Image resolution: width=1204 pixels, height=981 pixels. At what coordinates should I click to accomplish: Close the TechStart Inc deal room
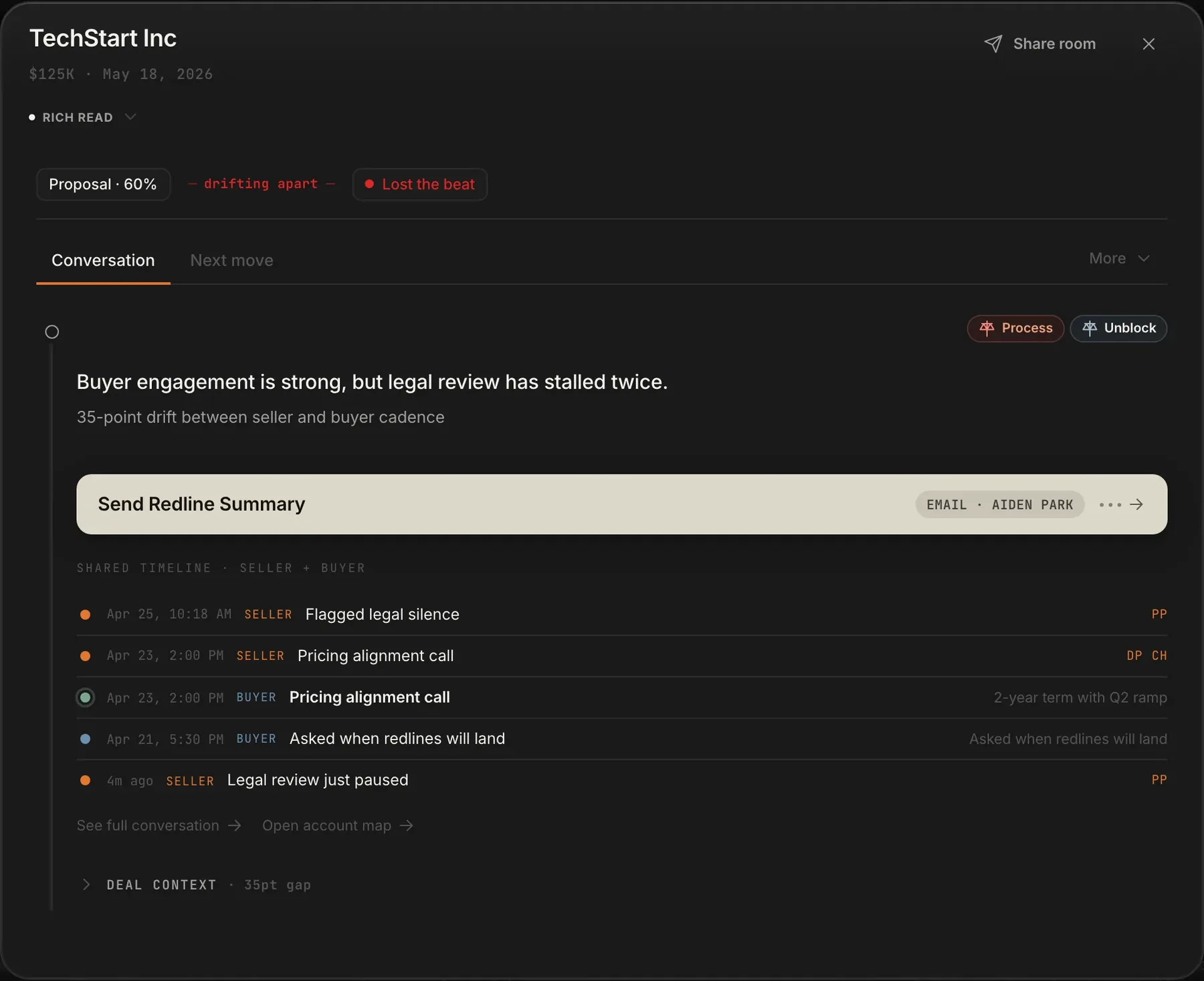(x=1148, y=44)
